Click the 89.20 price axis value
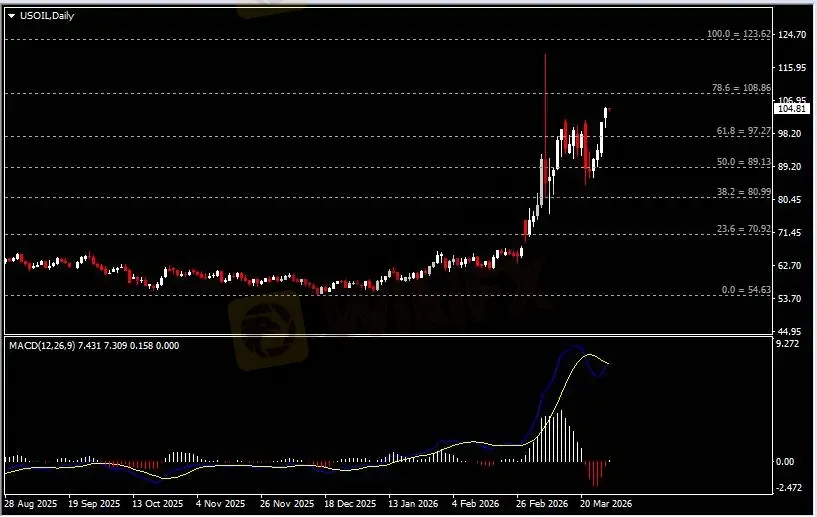Screen dimensions: 817x517 point(789,166)
